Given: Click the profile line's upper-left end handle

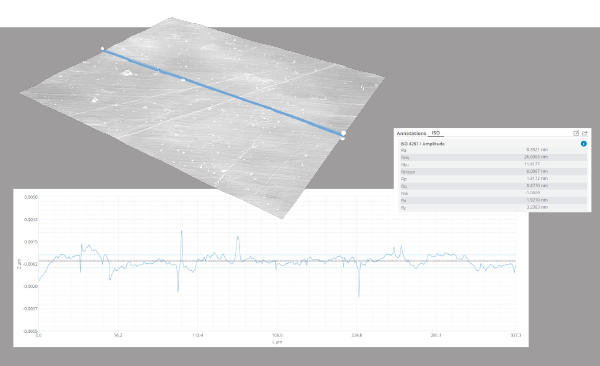Looking at the screenshot, I should click(x=103, y=49).
